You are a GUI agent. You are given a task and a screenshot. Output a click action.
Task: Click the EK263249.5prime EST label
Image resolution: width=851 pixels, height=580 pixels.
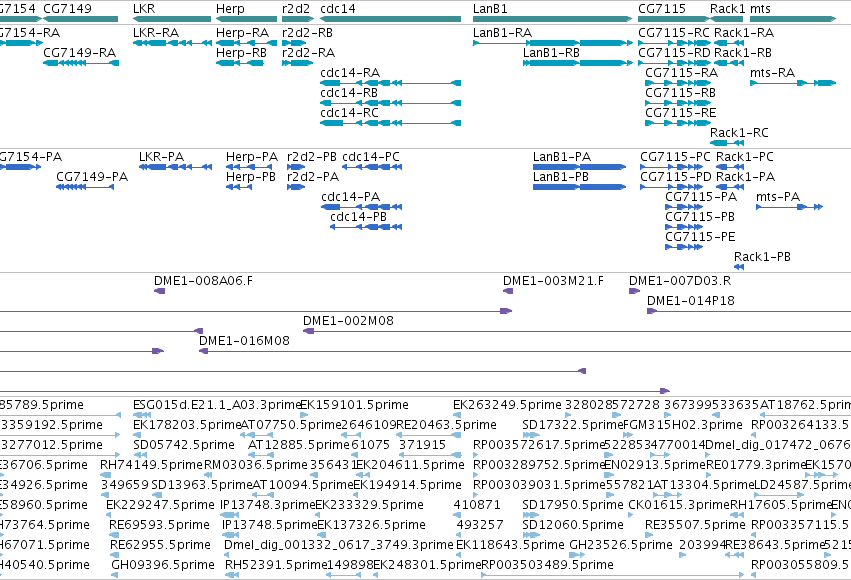click(x=507, y=405)
